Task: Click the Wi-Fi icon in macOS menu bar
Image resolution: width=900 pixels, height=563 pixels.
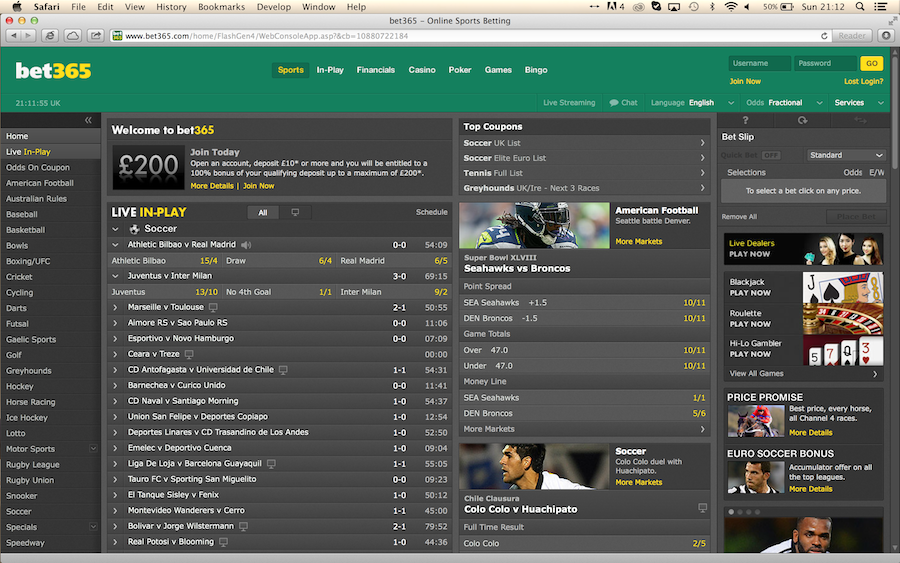Action: [x=731, y=7]
